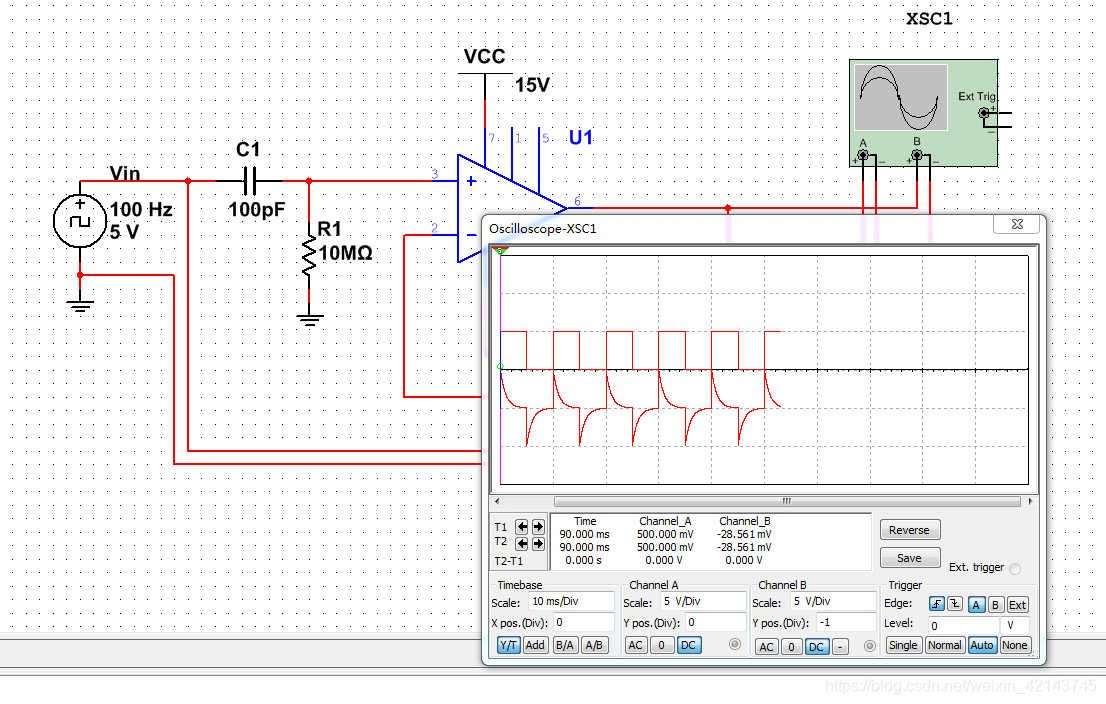Click oscilloscope scrollbar right arrow
The width and height of the screenshot is (1106, 704).
[1031, 502]
